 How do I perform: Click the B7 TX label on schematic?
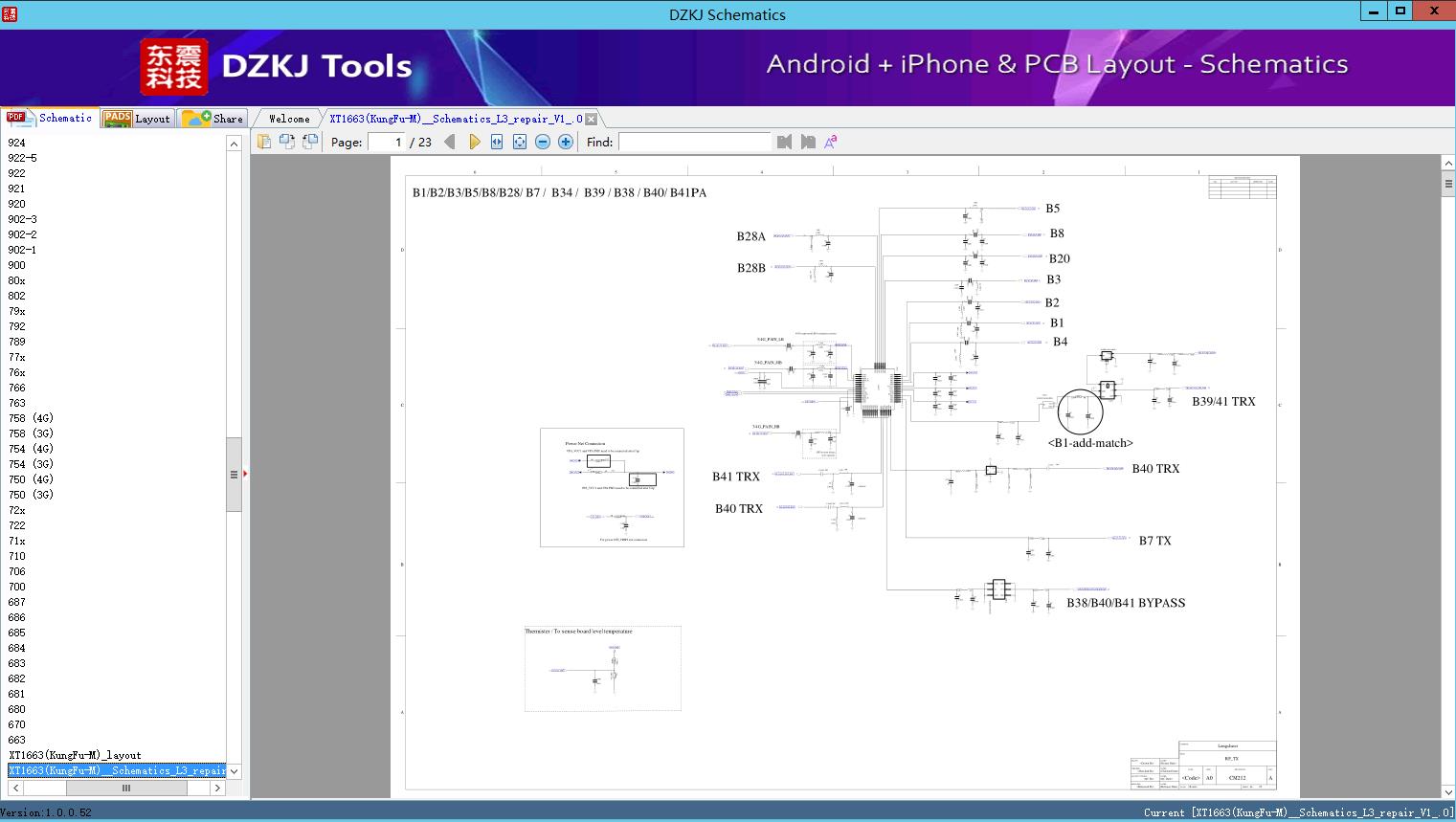coord(1154,541)
